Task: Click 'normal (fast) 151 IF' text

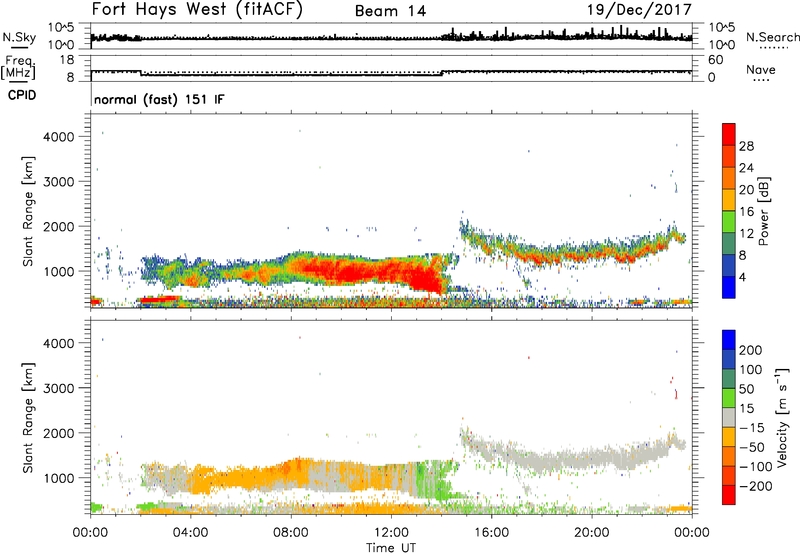Action: [x=159, y=99]
